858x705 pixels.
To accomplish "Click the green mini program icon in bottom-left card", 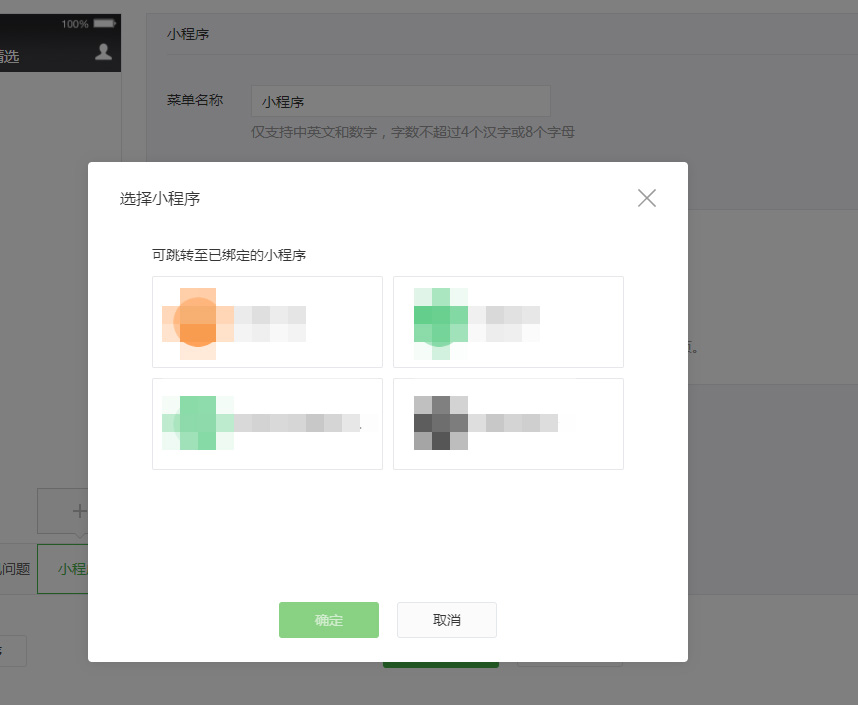I will point(196,423).
